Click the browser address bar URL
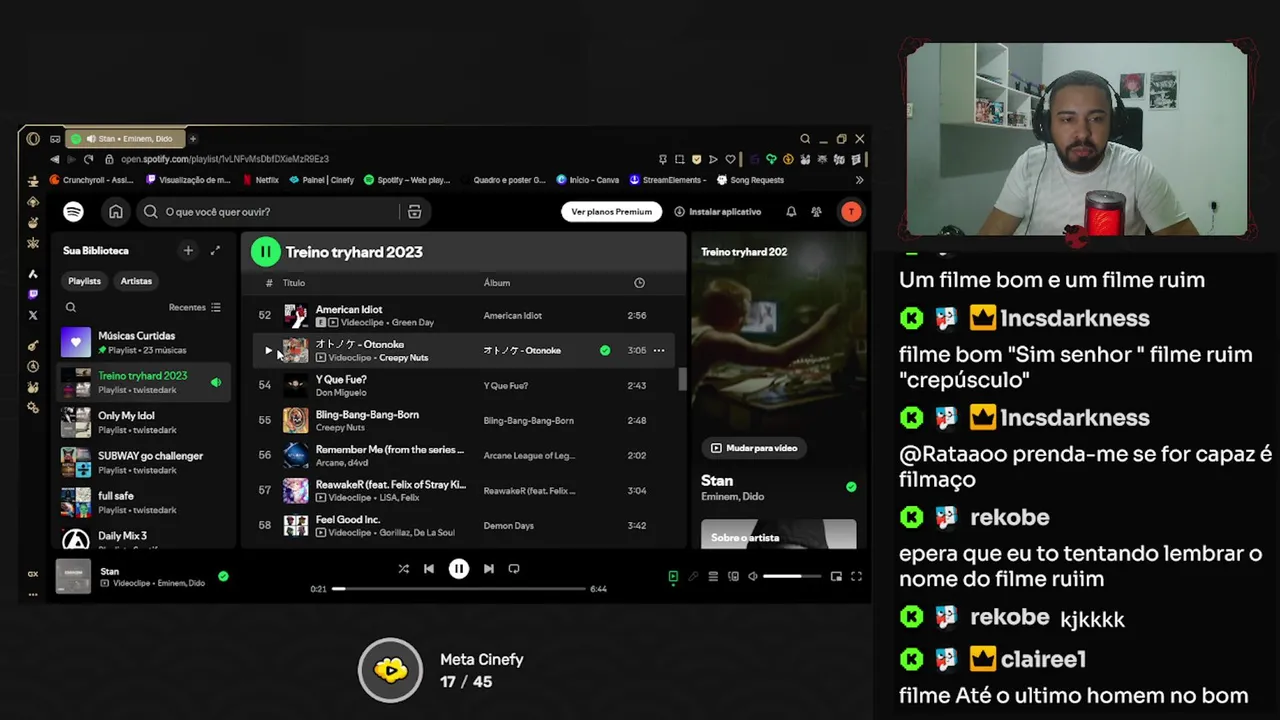Viewport: 1280px width, 720px height. pos(225,159)
